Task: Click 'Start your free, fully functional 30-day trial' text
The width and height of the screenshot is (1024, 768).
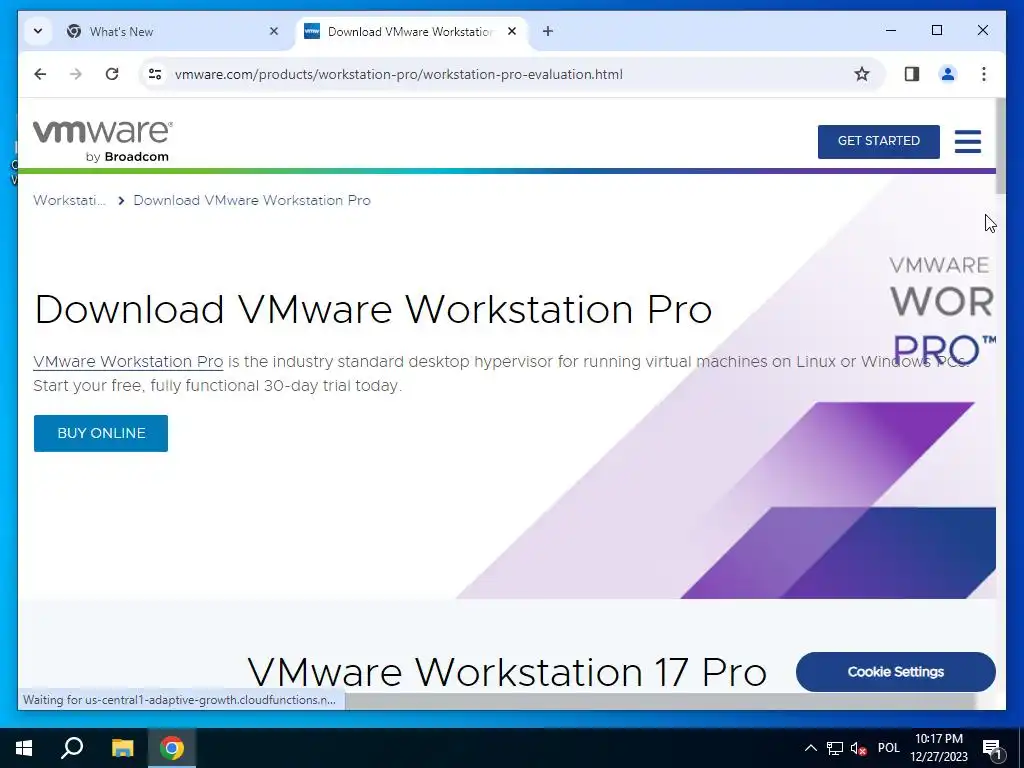Action: [x=216, y=386]
